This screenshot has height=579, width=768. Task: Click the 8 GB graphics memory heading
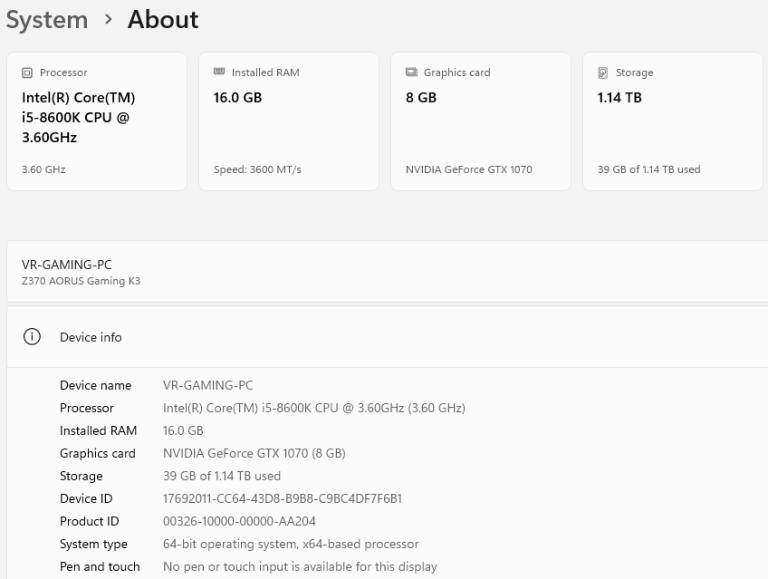pyautogui.click(x=420, y=98)
